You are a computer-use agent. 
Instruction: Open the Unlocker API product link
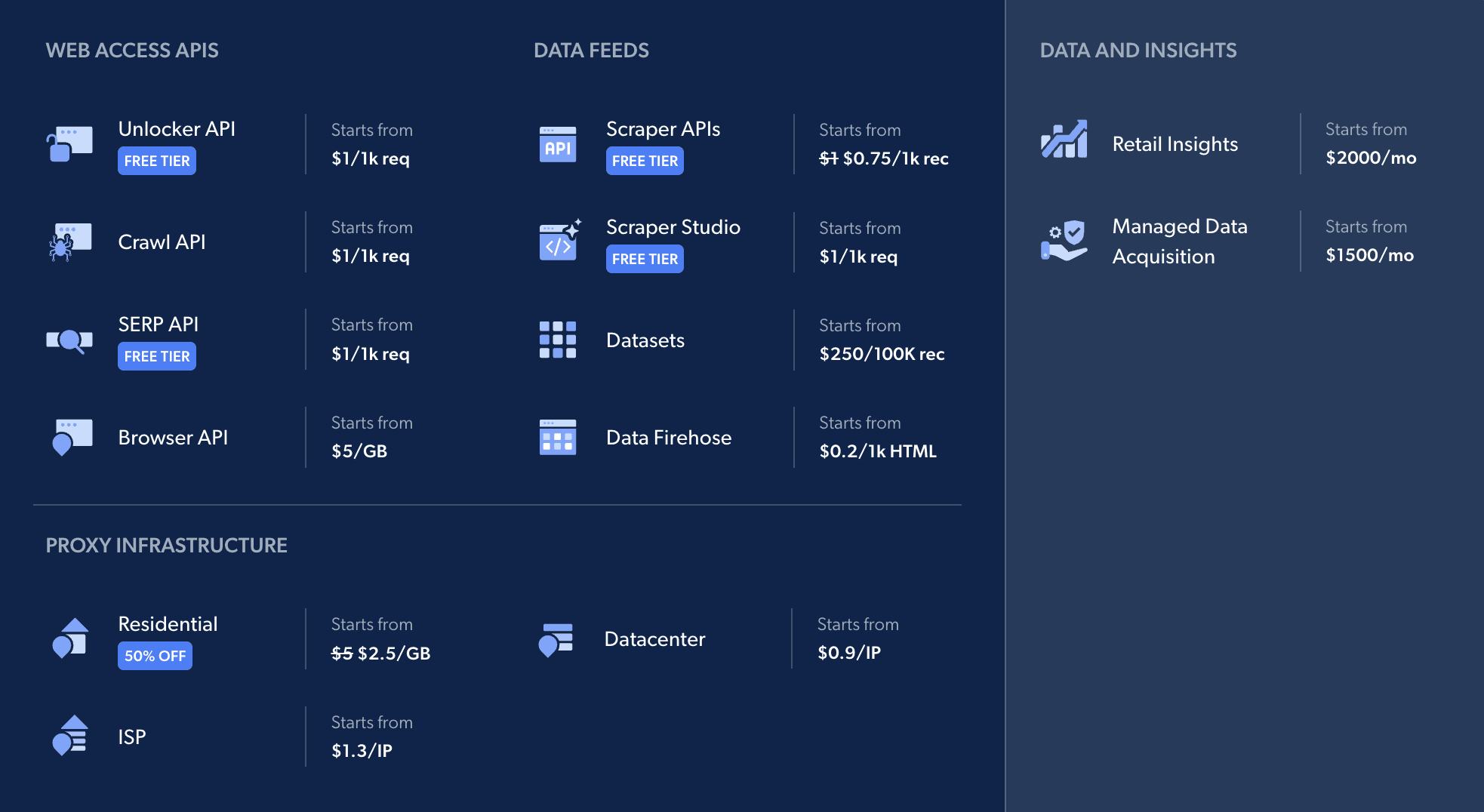tap(177, 129)
